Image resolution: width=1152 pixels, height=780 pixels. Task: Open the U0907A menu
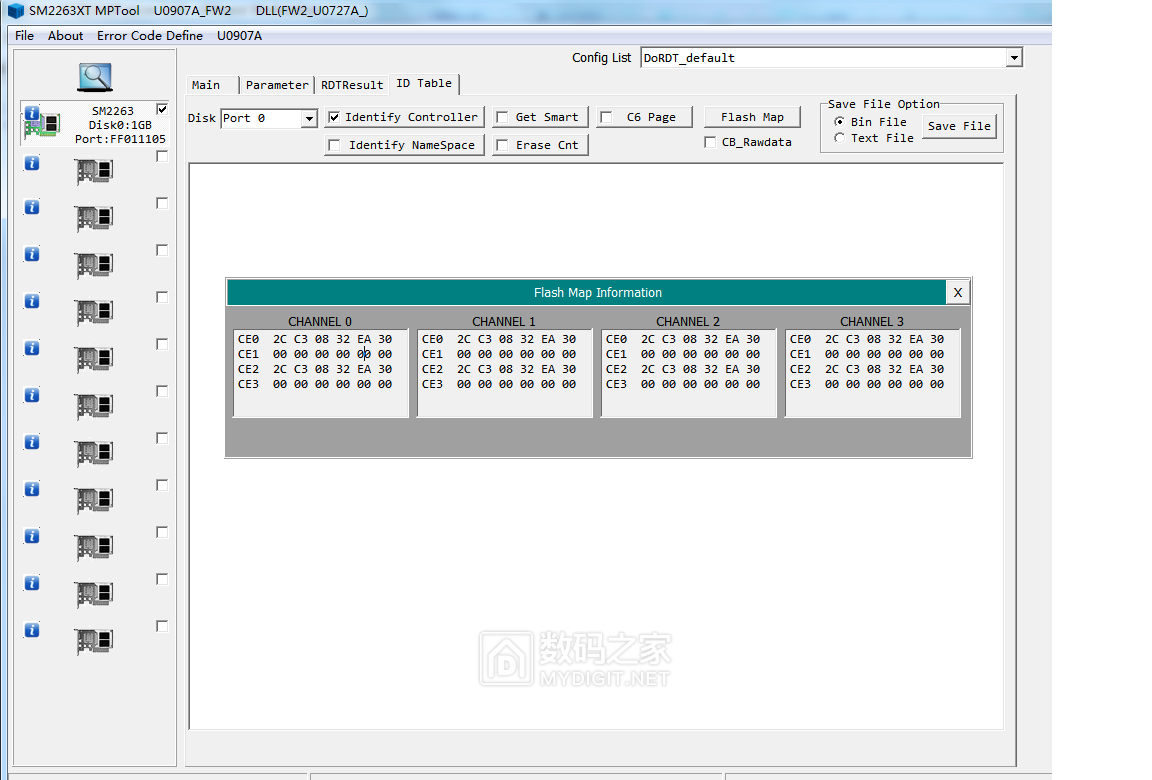pyautogui.click(x=240, y=35)
